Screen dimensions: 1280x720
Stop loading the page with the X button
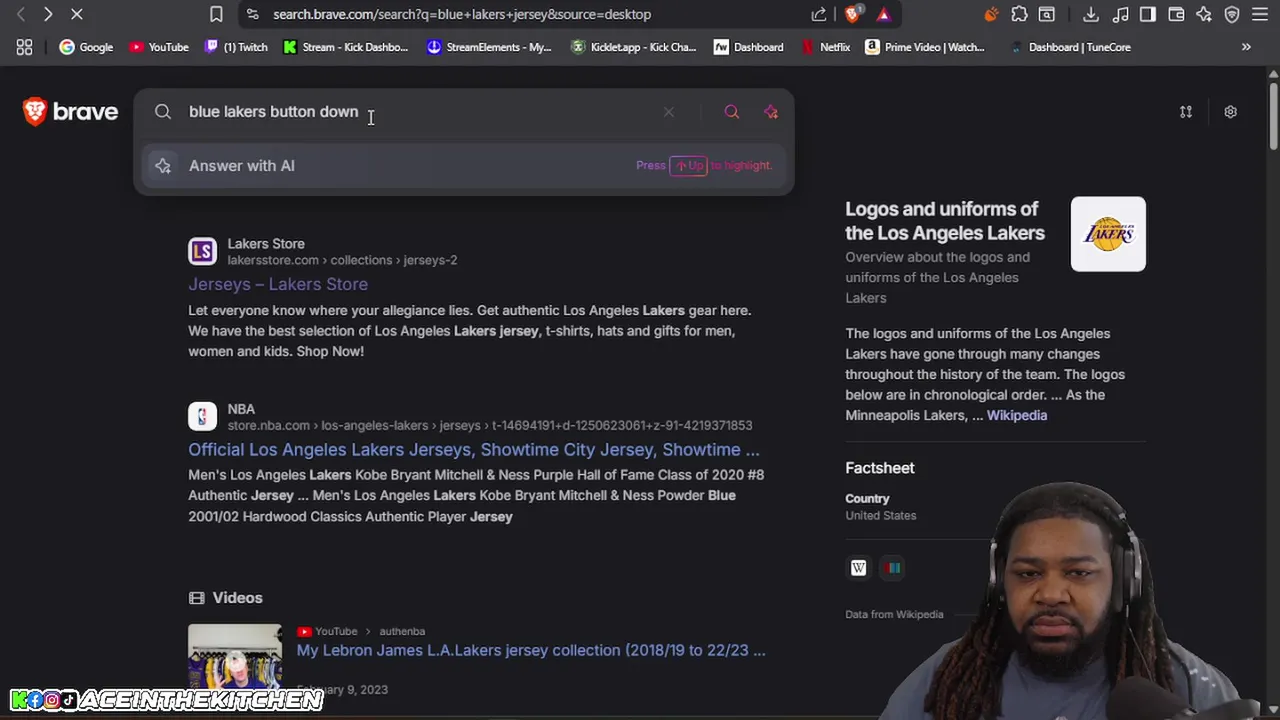click(x=76, y=14)
